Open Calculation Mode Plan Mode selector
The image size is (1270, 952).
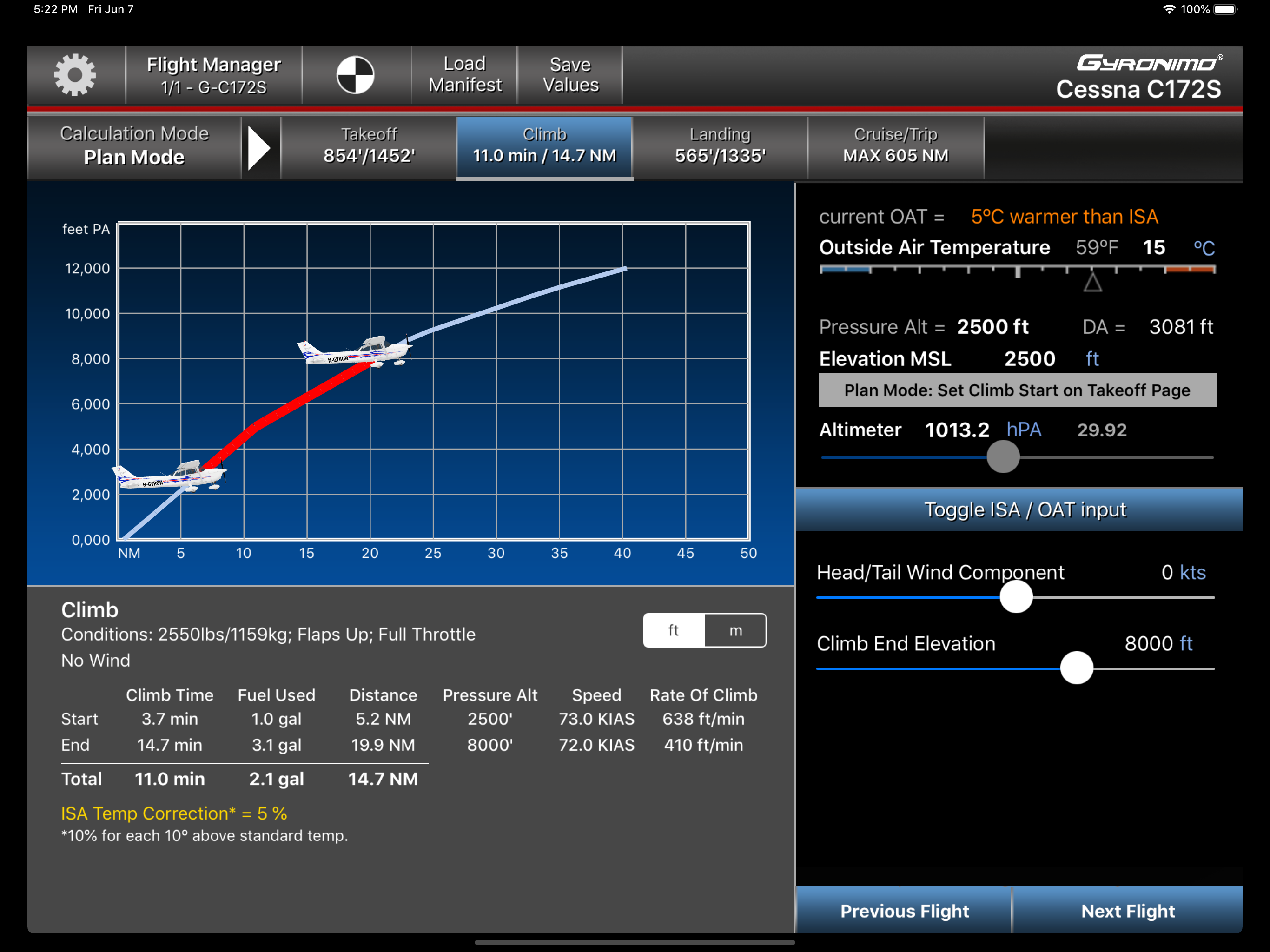[x=134, y=146]
